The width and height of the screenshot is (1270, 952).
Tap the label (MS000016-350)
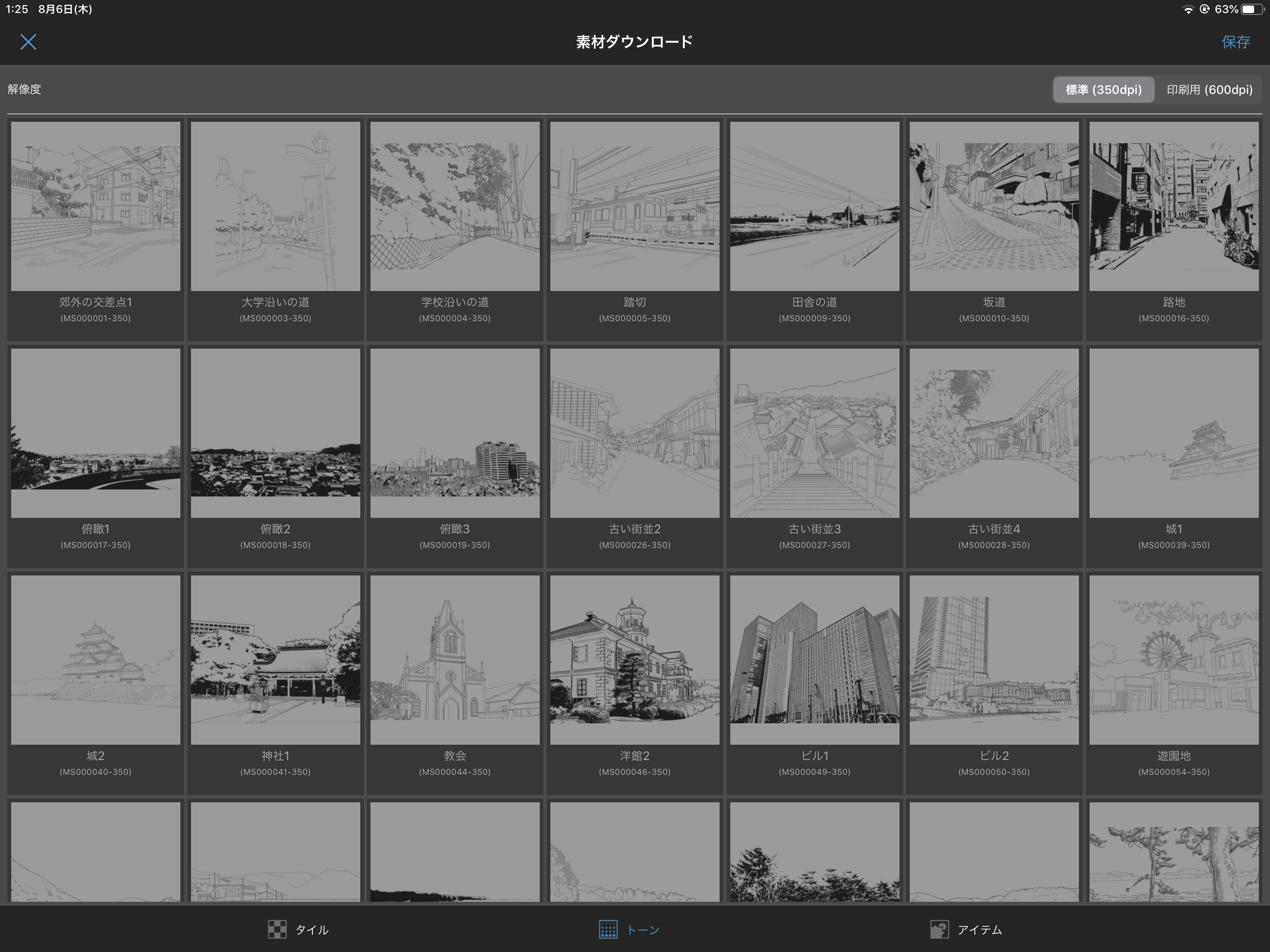coord(1174,318)
